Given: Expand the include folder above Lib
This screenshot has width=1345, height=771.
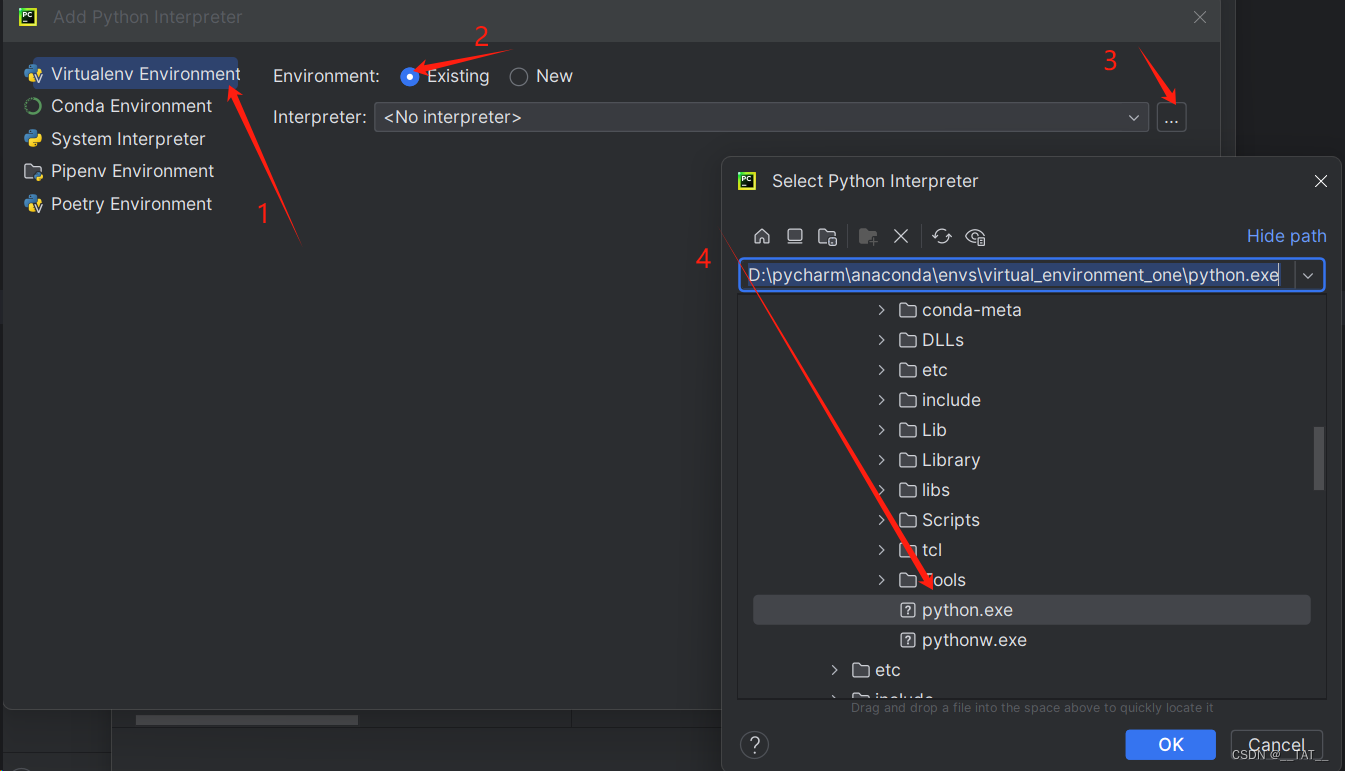Looking at the screenshot, I should [881, 400].
